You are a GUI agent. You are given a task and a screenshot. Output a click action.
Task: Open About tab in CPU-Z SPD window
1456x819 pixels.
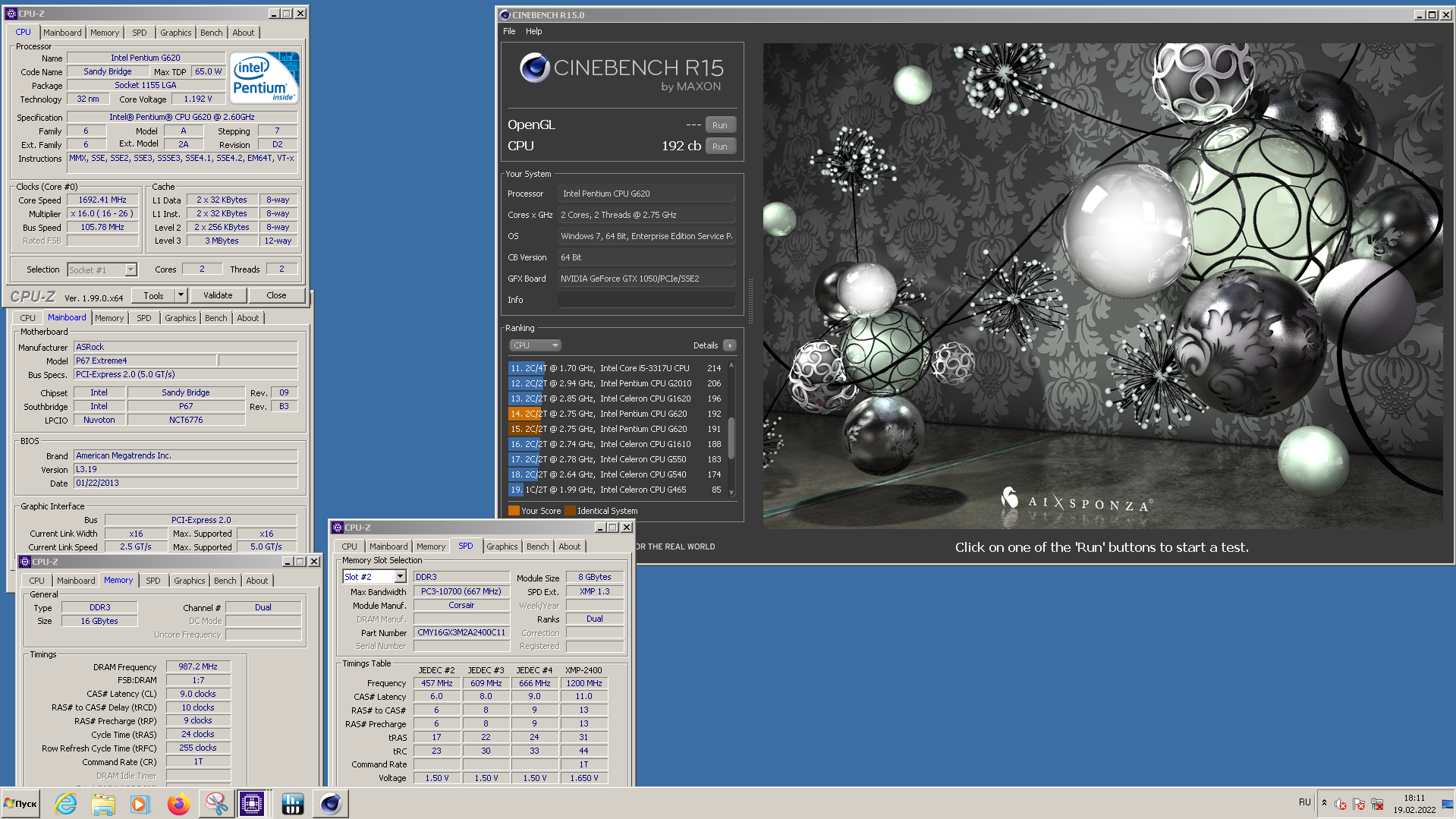tap(570, 547)
